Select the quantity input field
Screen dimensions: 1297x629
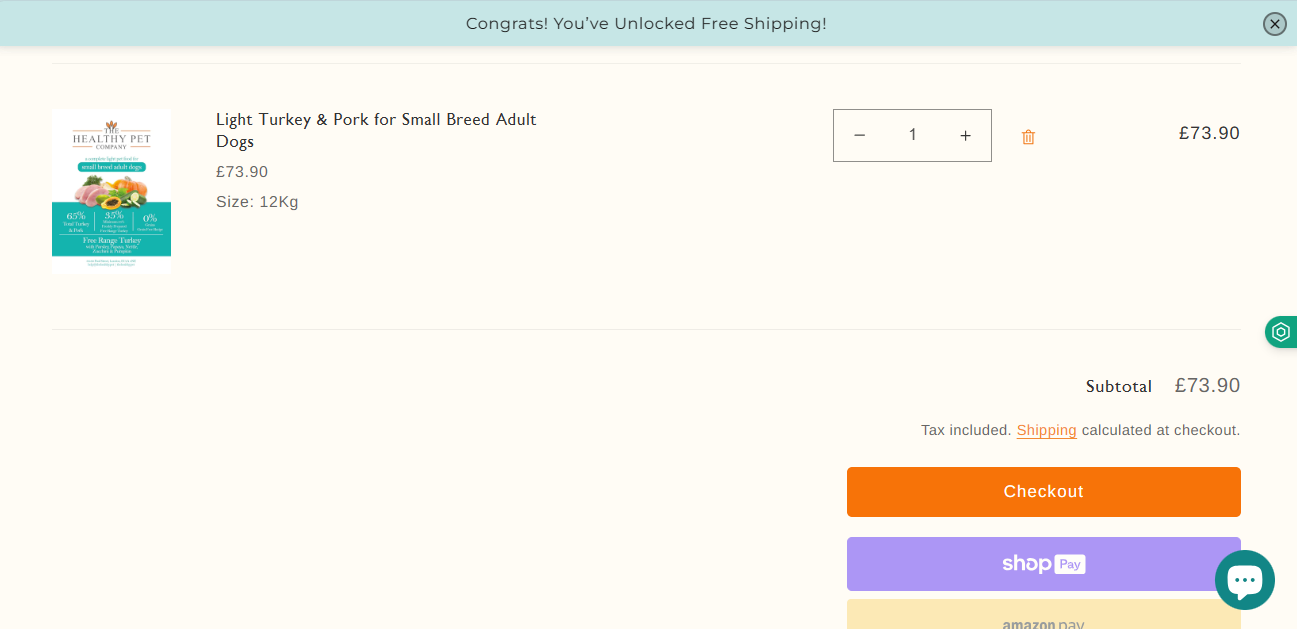click(911, 135)
